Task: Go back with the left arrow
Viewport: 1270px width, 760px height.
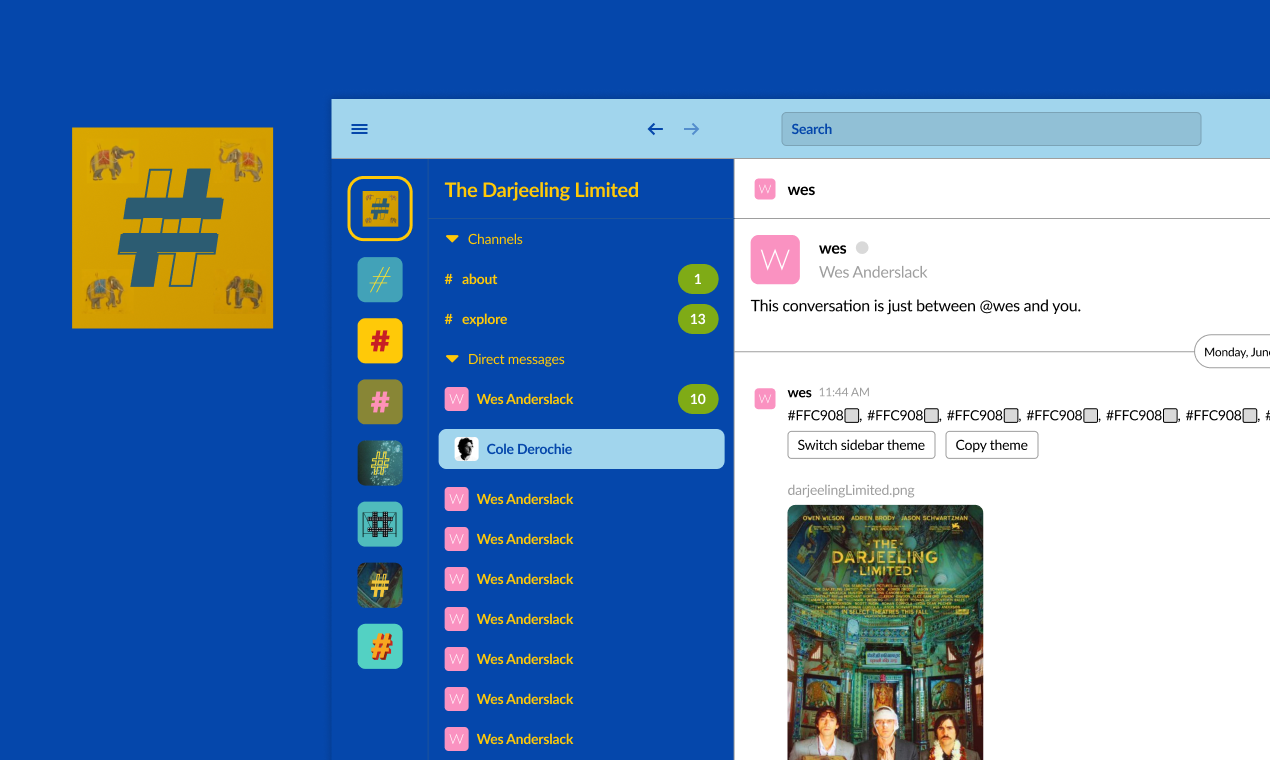Action: (655, 129)
